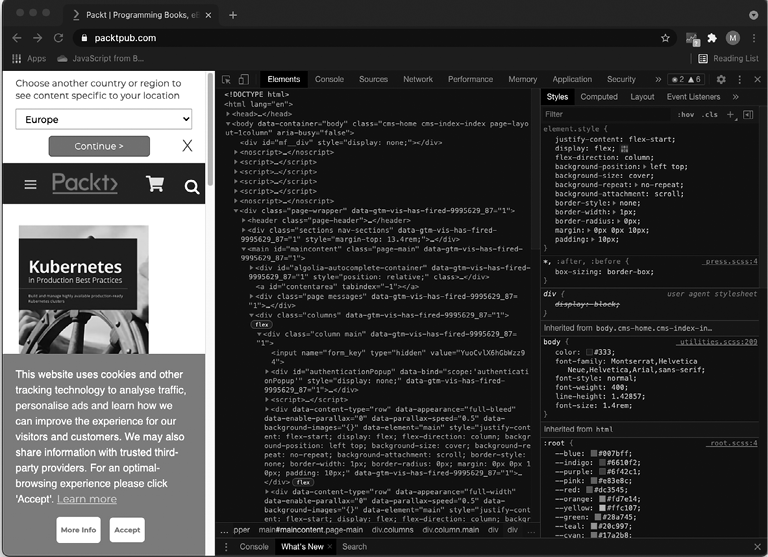Expand the head element node
The width and height of the screenshot is (768, 557).
click(230, 115)
